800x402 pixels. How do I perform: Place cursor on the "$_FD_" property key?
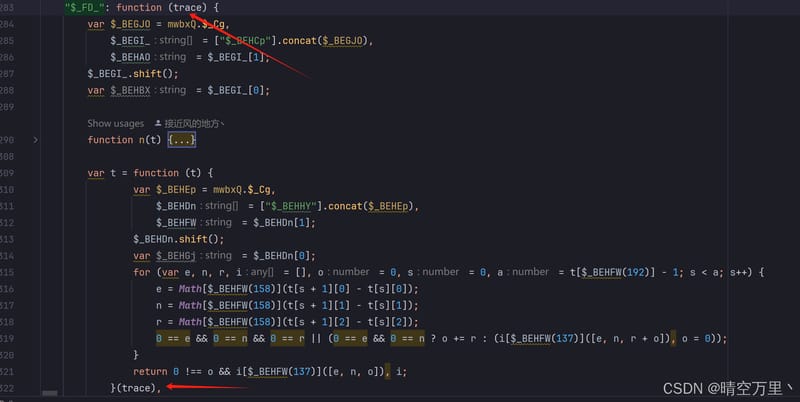(x=85, y=8)
